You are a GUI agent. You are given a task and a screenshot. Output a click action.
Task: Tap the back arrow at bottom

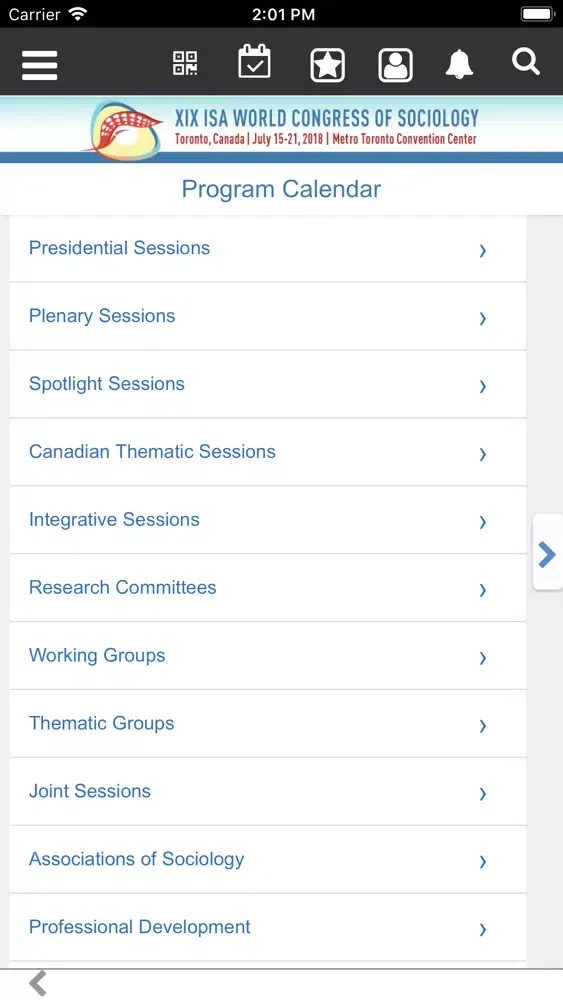coord(38,983)
